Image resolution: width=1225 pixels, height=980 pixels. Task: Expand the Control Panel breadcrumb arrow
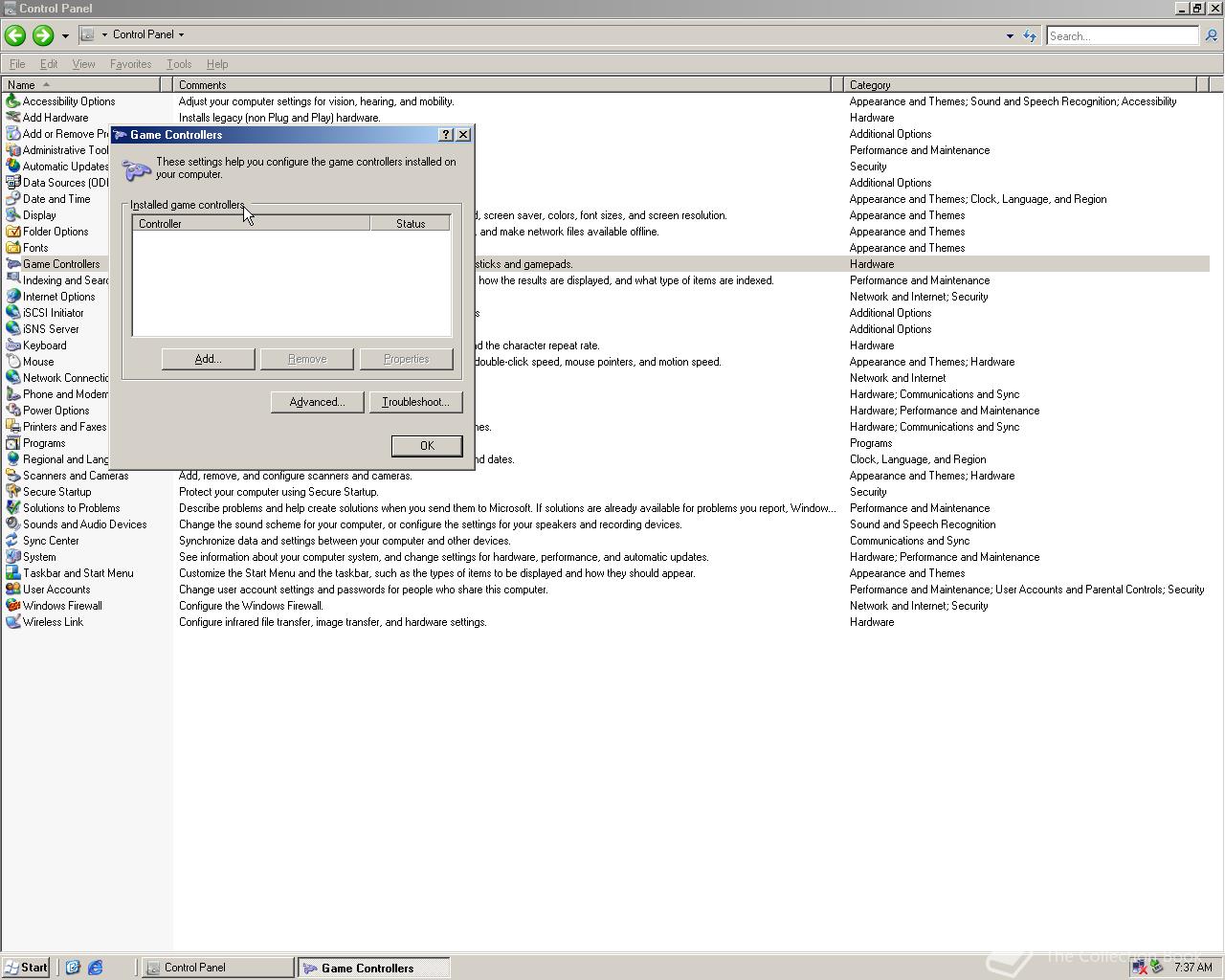point(181,34)
